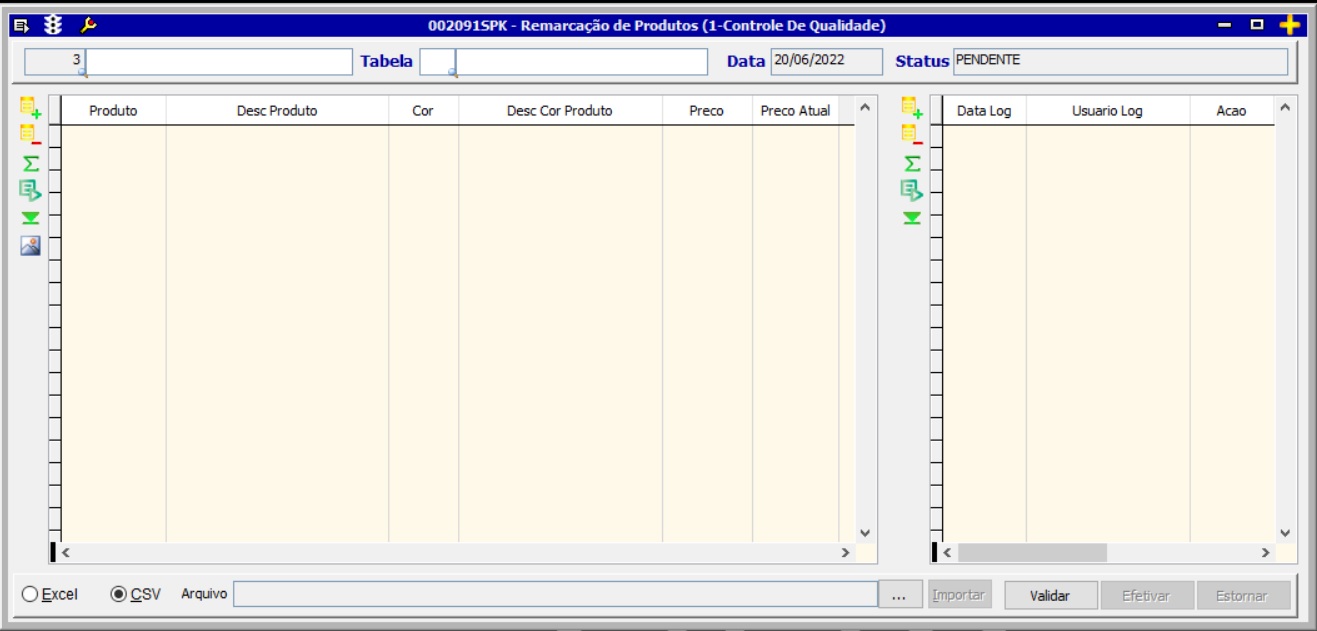This screenshot has height=631, width=1317.
Task: Click the Tabela code input field
Action: click(437, 62)
